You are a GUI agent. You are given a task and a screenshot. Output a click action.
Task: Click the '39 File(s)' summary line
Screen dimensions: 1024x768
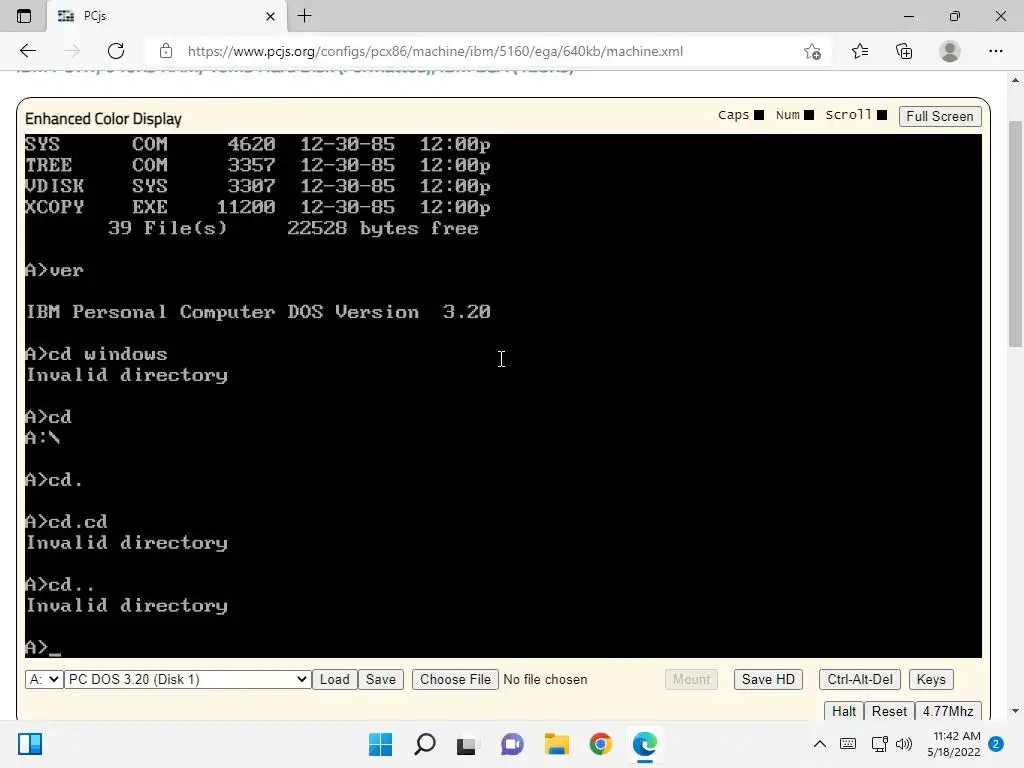293,228
